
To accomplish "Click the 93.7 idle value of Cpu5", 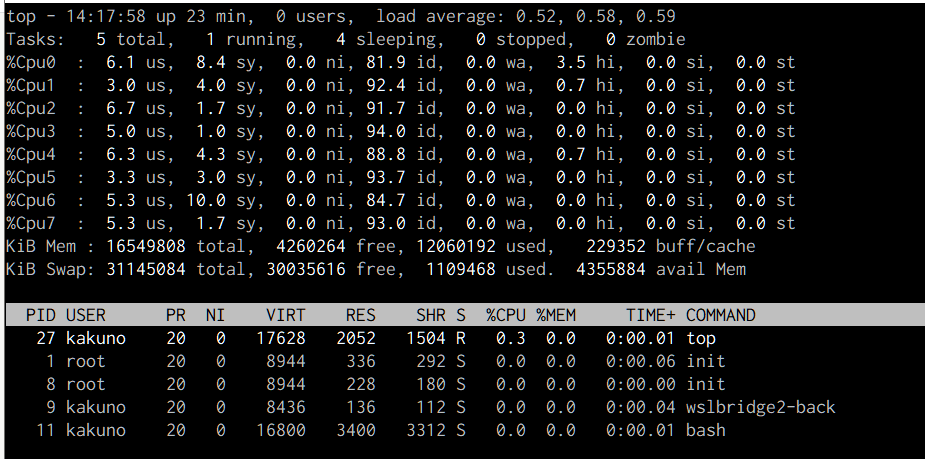I will click(385, 177).
